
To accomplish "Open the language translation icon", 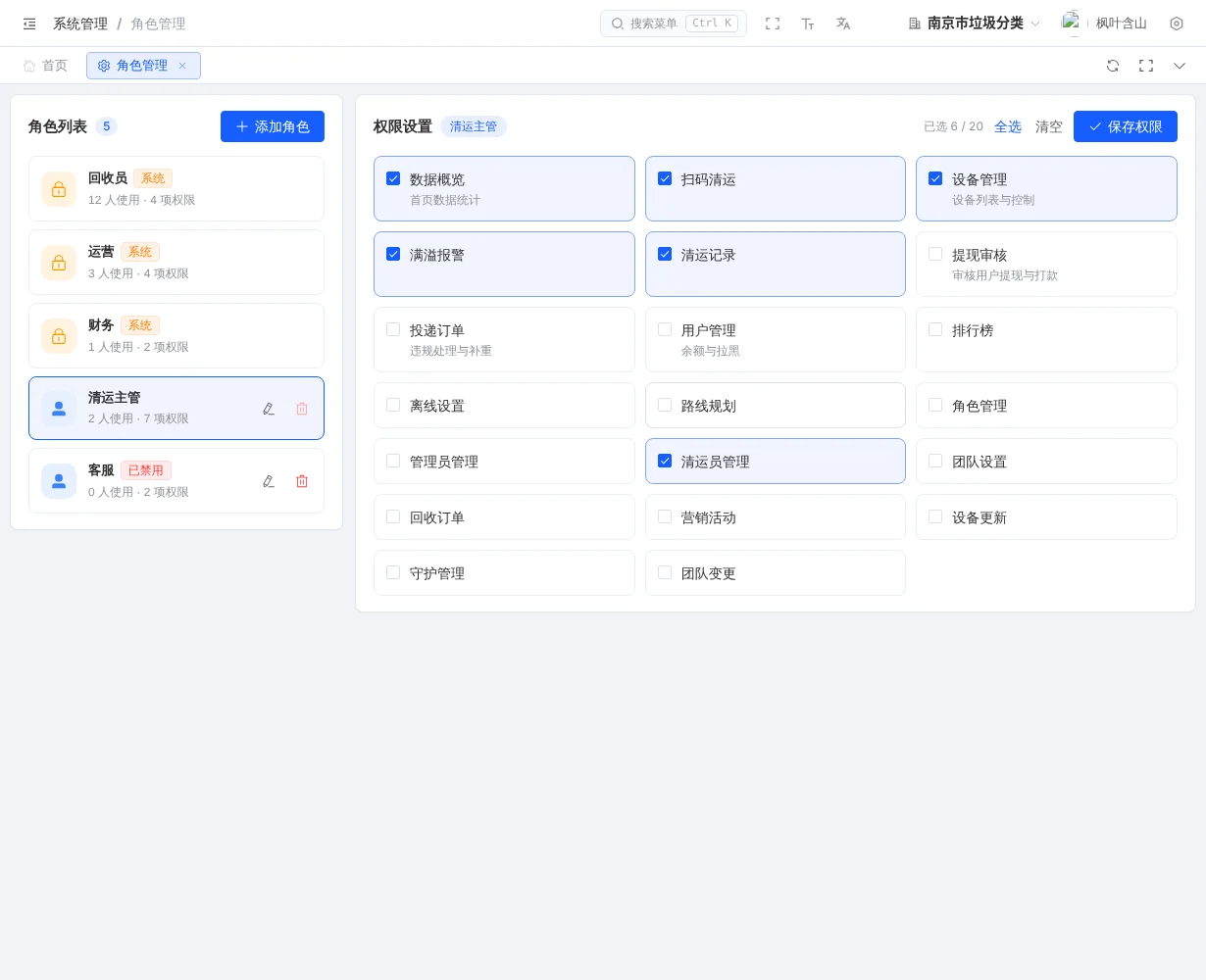I will [x=843, y=24].
